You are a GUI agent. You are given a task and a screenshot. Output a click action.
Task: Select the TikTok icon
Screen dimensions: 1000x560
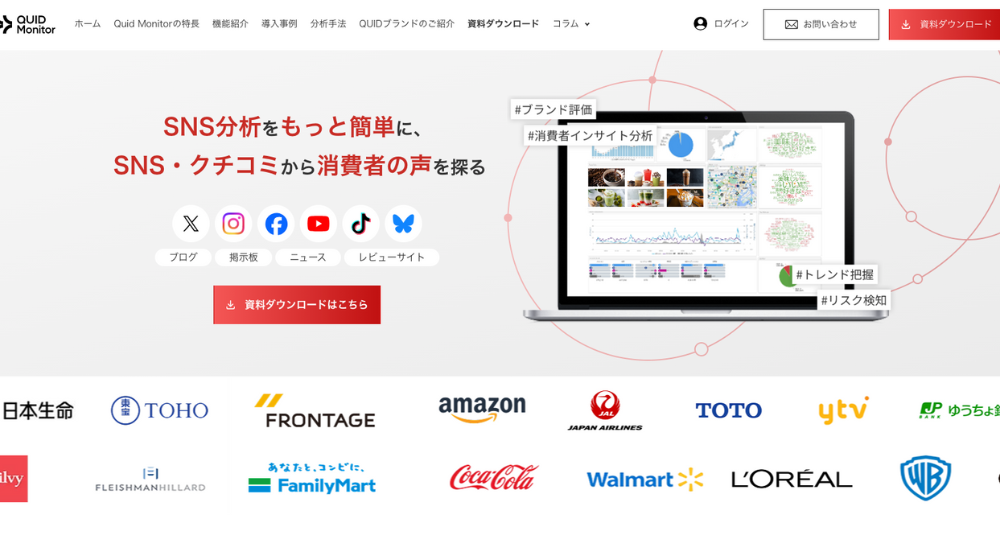(361, 224)
